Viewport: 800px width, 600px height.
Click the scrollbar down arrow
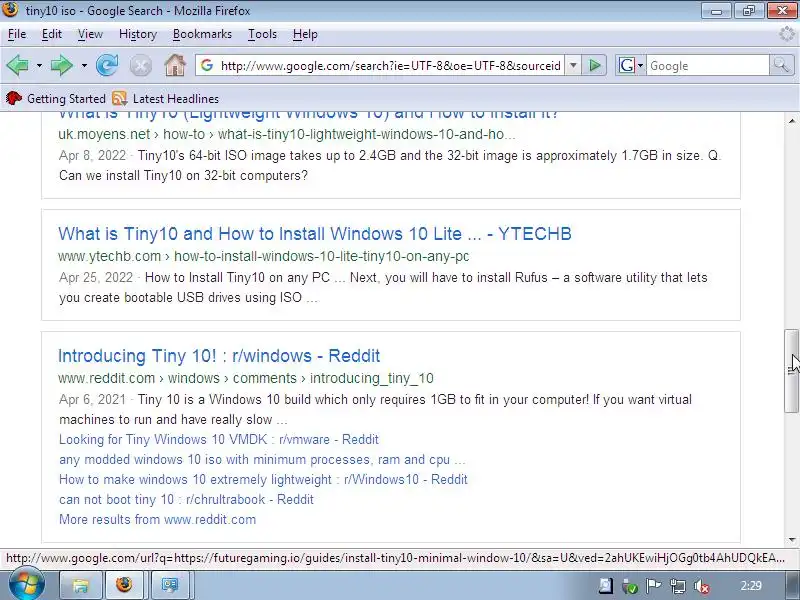pyautogui.click(x=792, y=540)
